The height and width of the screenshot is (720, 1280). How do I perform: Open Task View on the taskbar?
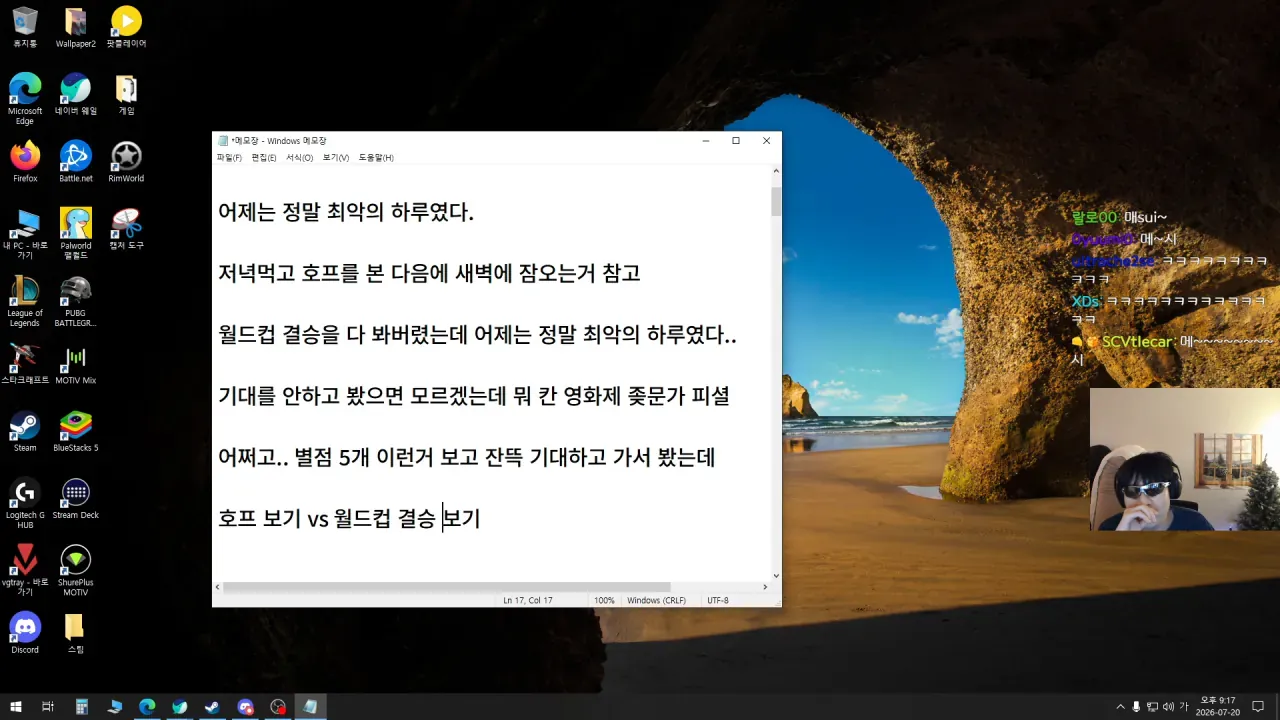tap(48, 707)
